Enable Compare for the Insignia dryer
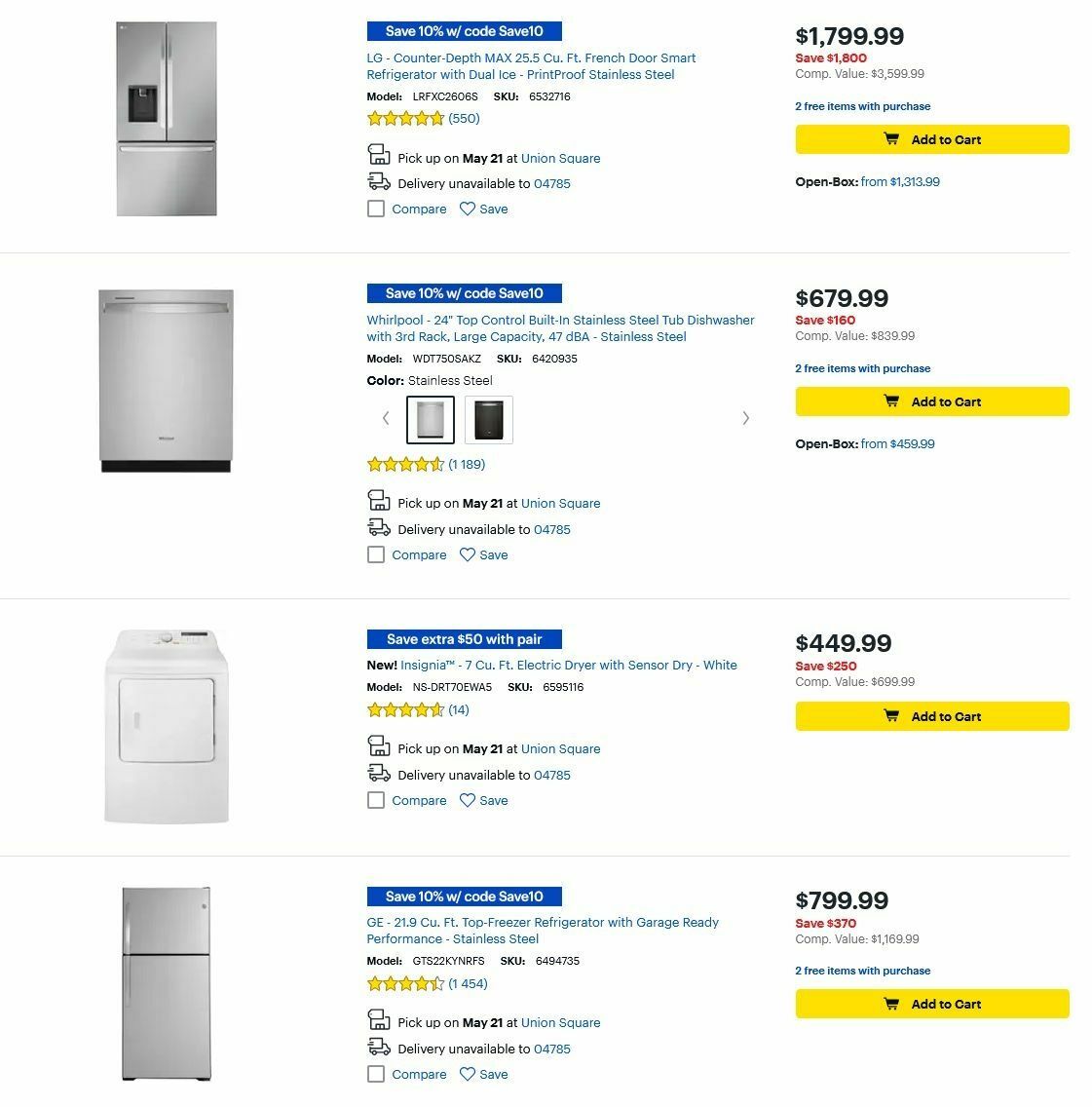 coord(376,800)
